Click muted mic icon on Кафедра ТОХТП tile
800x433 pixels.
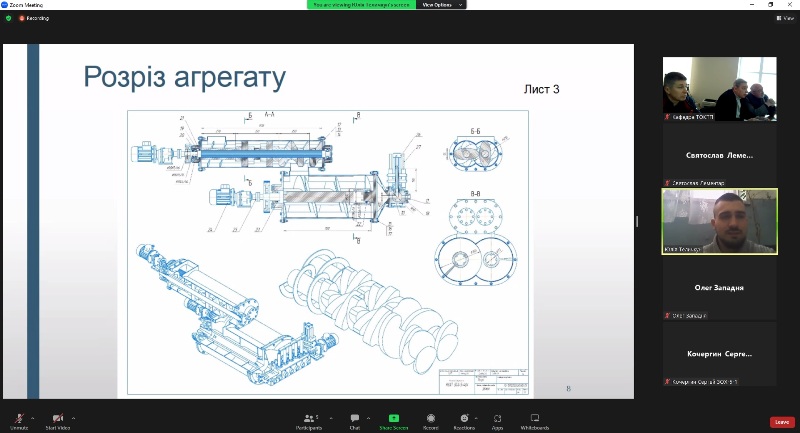coord(667,117)
